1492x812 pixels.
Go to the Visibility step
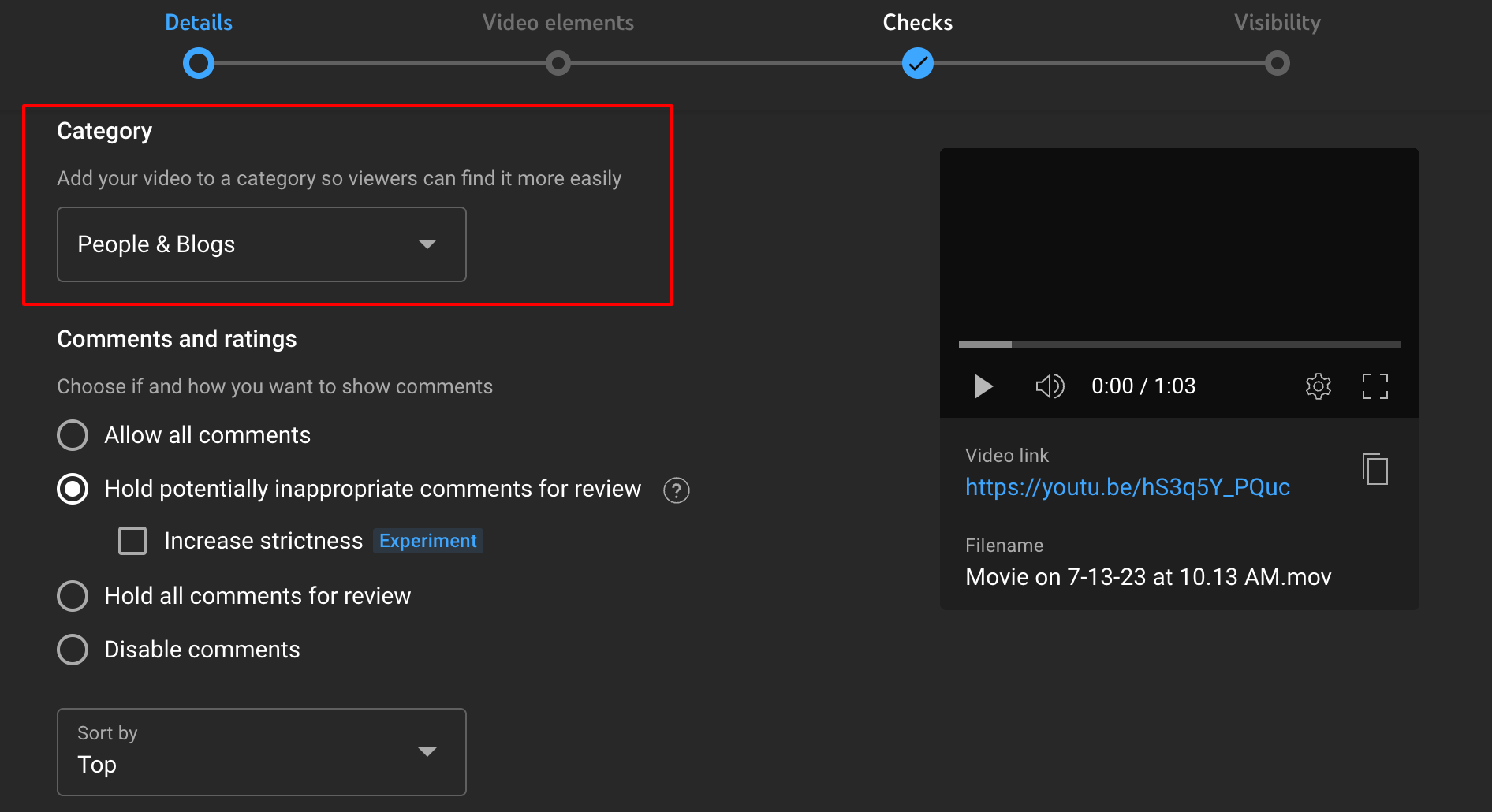1277,63
